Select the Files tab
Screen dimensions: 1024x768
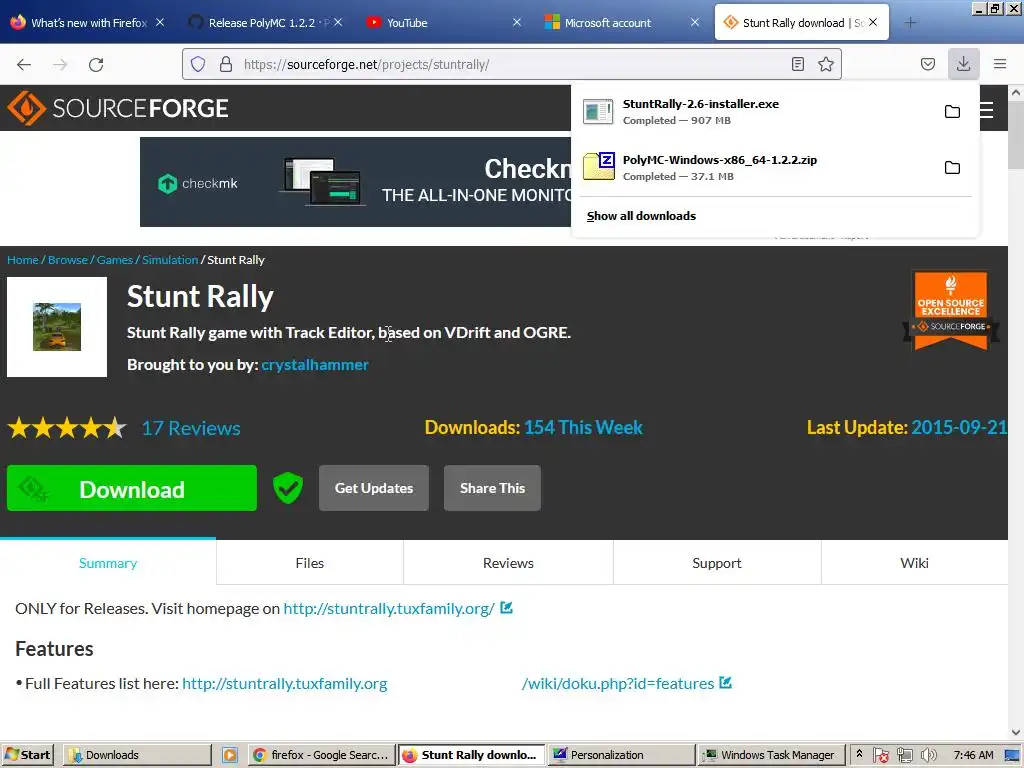click(x=310, y=563)
